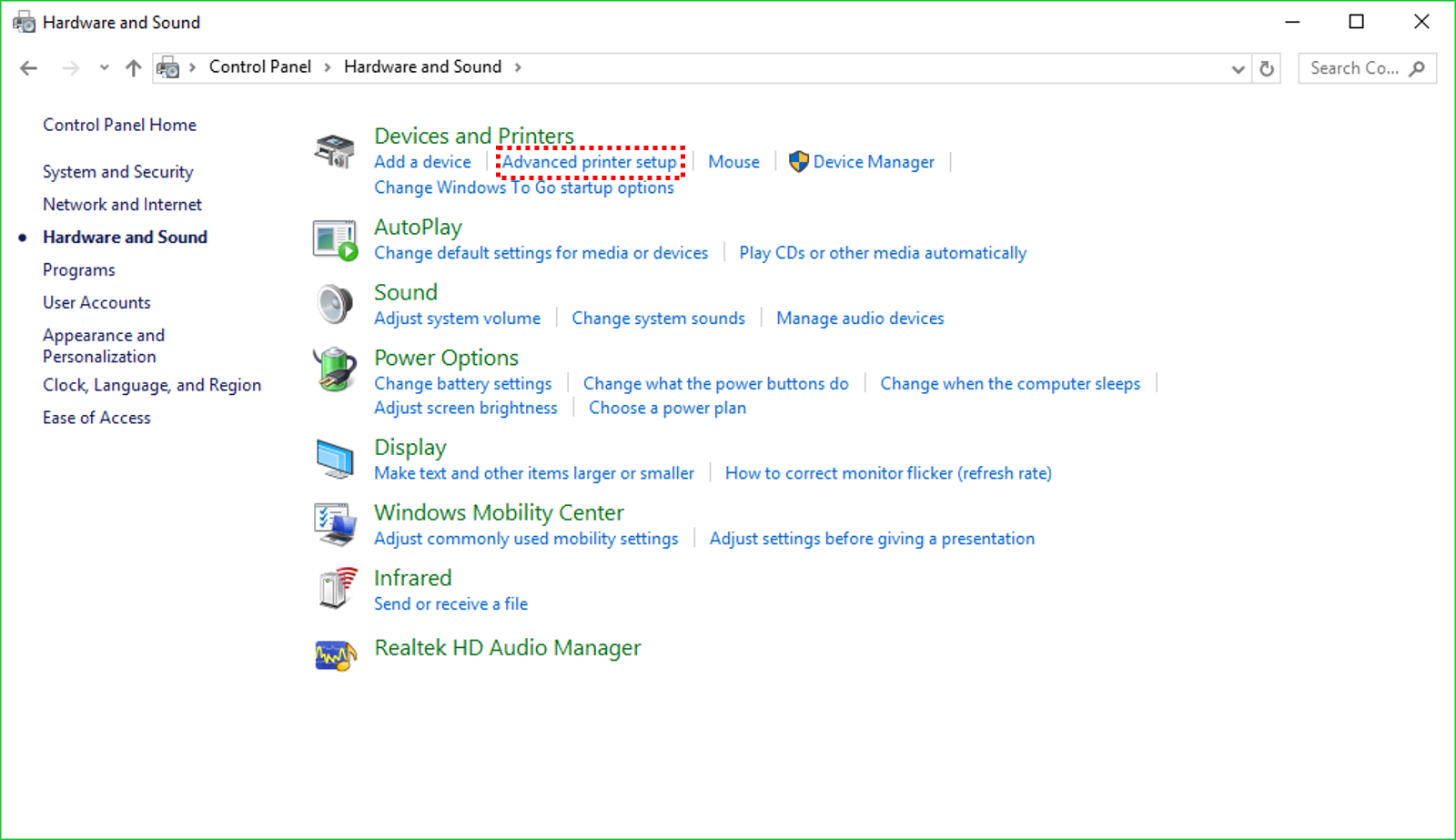Change Windows To Go startup options
This screenshot has width=1456, height=840.
[x=524, y=187]
